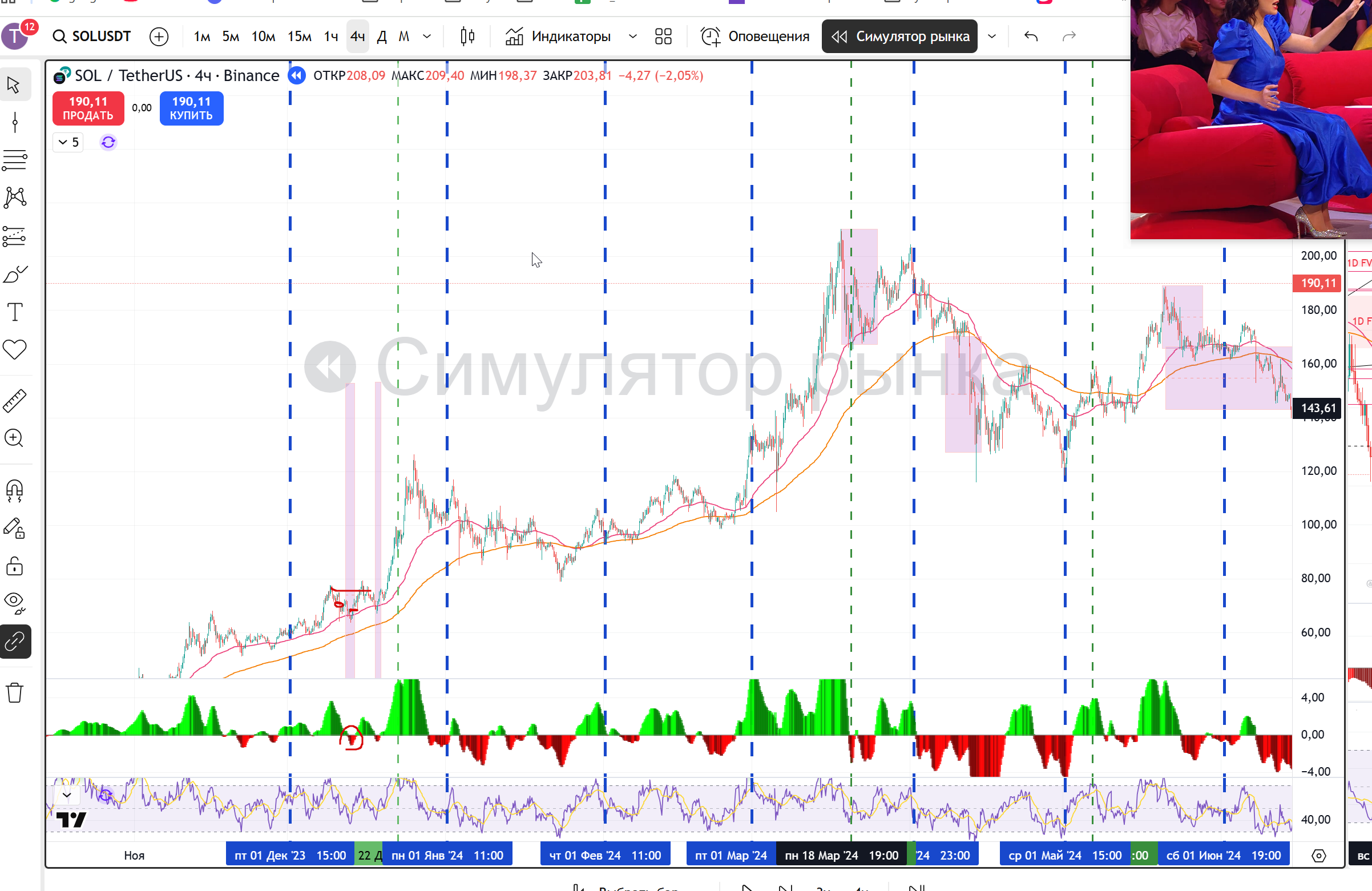This screenshot has width=1372, height=891.
Task: Toggle Magnet mode on the toolbar
Action: point(15,491)
